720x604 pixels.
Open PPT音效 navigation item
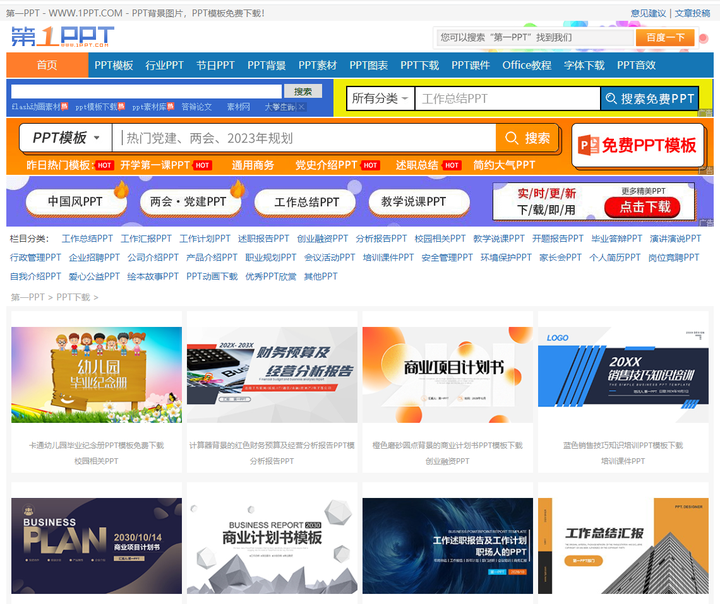[636, 65]
